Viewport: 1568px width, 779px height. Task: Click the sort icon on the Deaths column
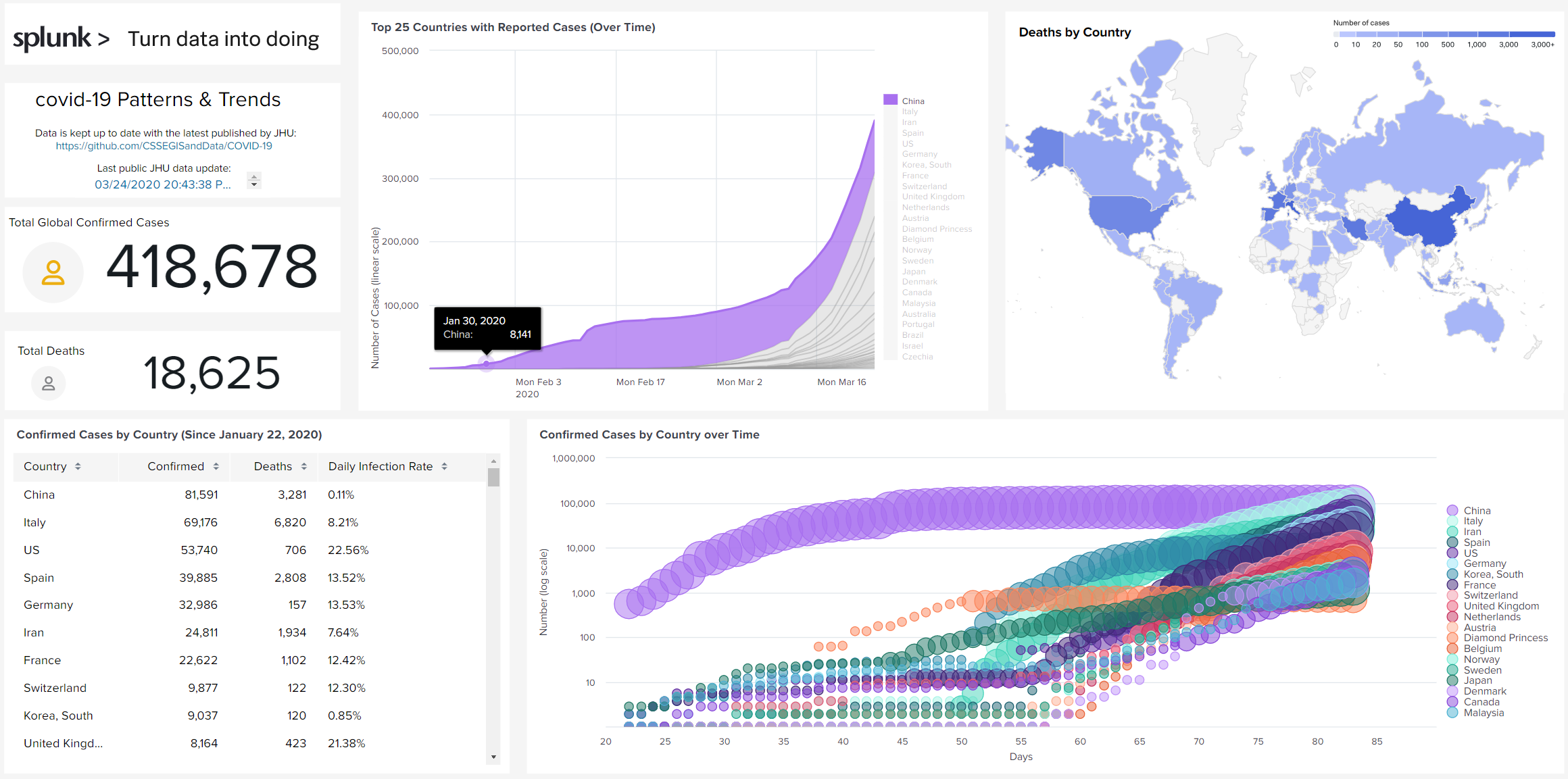[x=303, y=466]
